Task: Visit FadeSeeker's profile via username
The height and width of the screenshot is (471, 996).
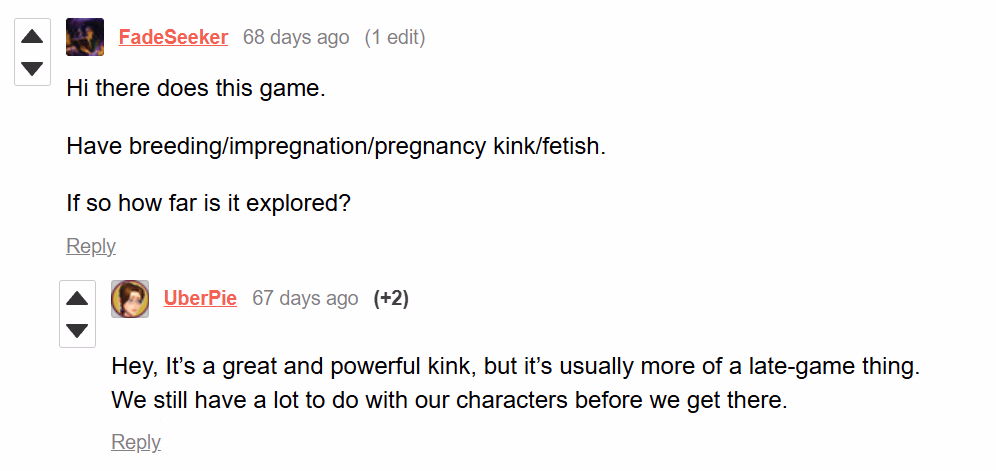Action: 173,38
